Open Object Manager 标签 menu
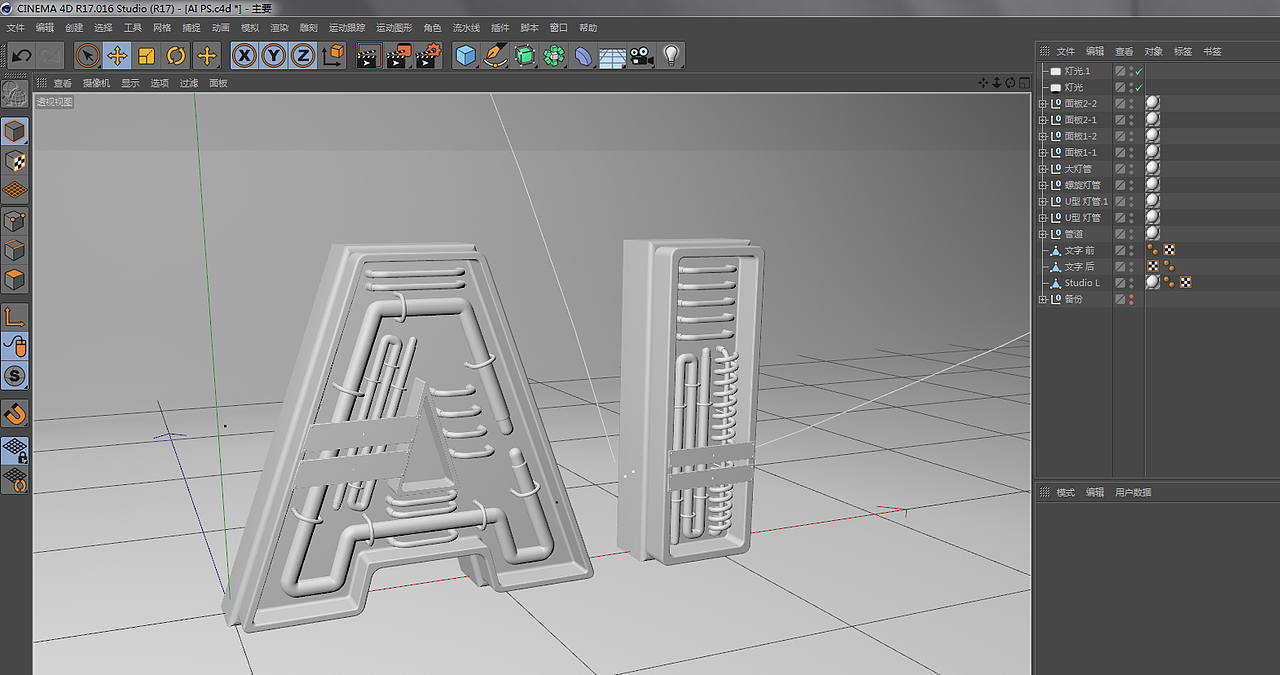 [x=1183, y=51]
